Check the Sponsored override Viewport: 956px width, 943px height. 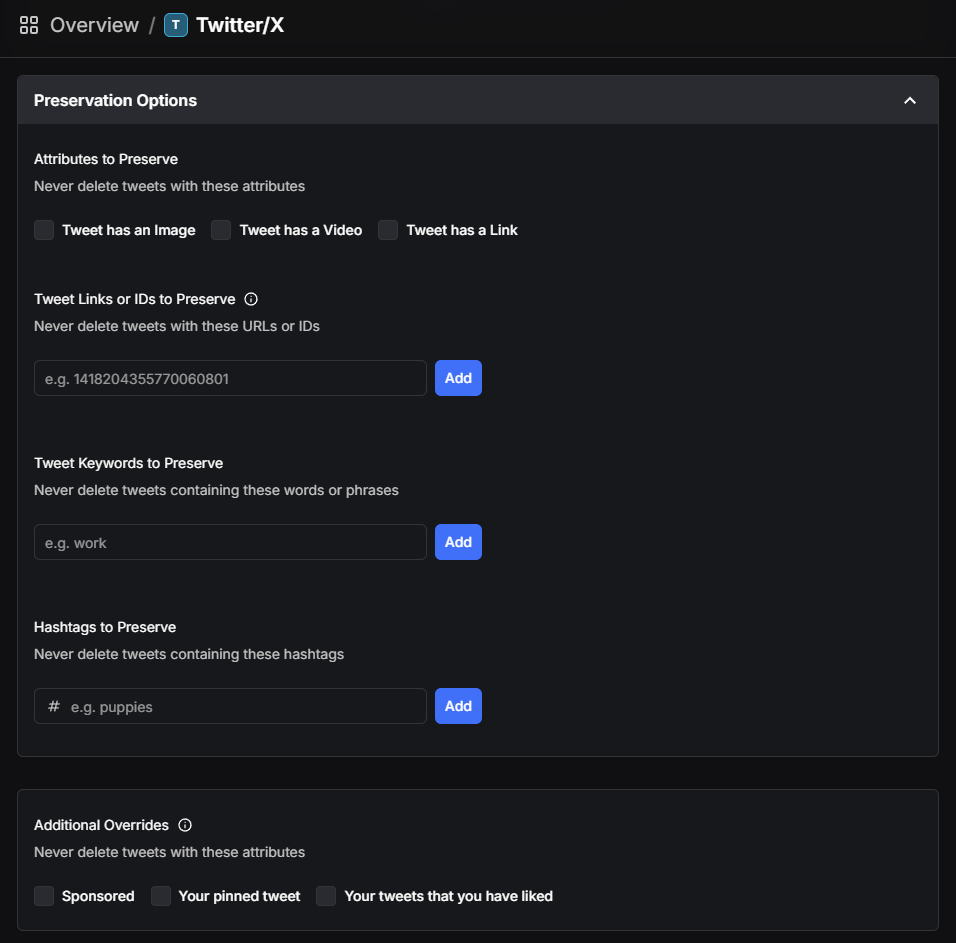tap(44, 896)
